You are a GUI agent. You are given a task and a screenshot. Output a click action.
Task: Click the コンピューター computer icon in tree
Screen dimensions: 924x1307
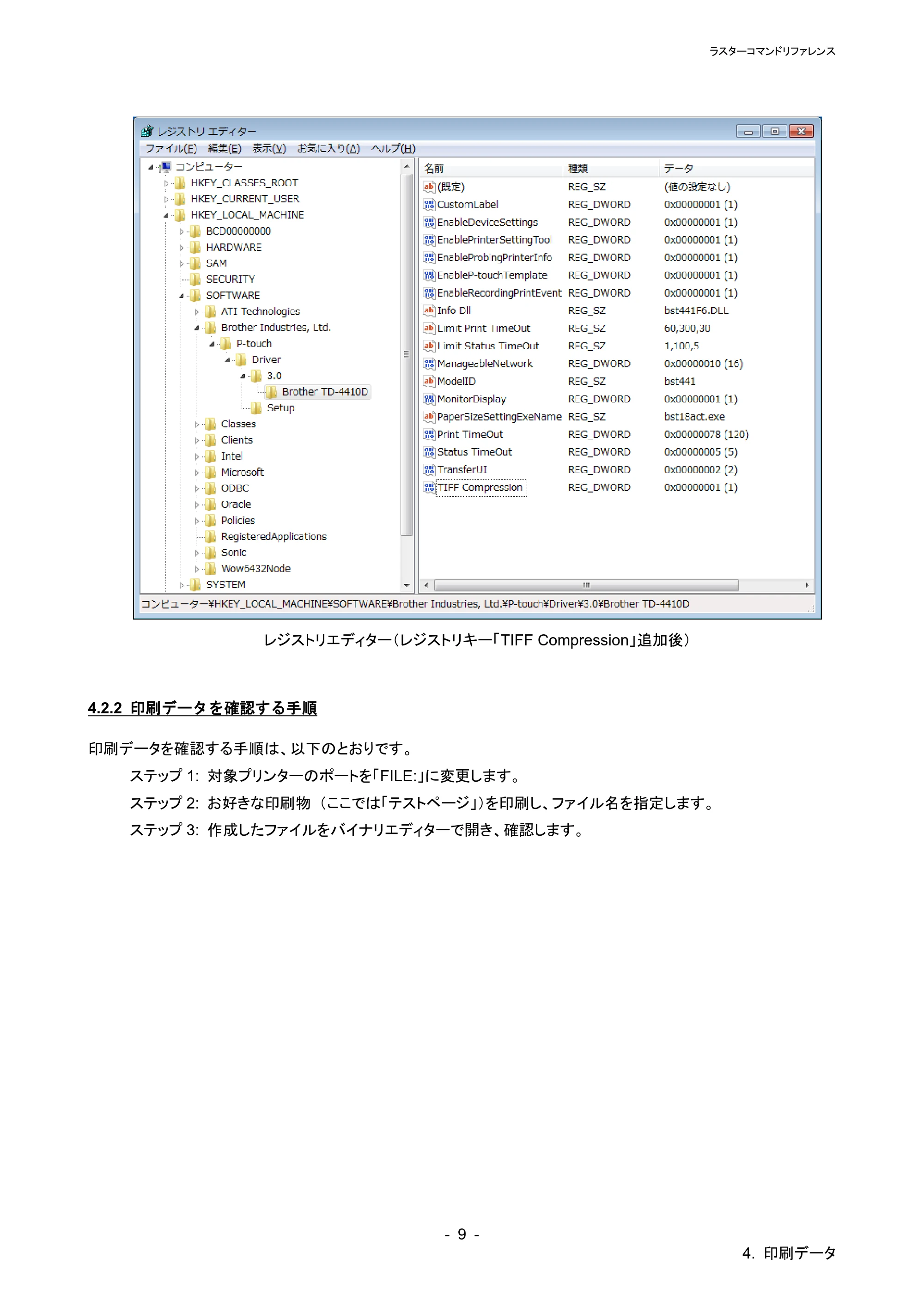(165, 167)
